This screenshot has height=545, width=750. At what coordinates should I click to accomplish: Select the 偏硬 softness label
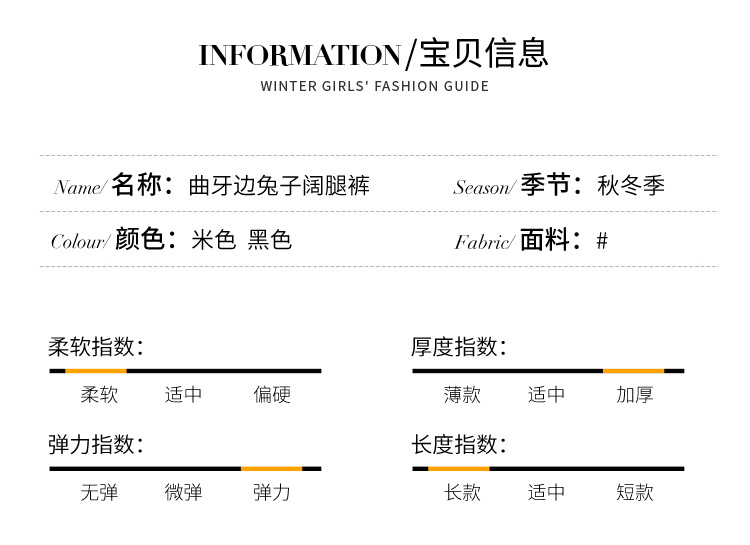tap(272, 395)
